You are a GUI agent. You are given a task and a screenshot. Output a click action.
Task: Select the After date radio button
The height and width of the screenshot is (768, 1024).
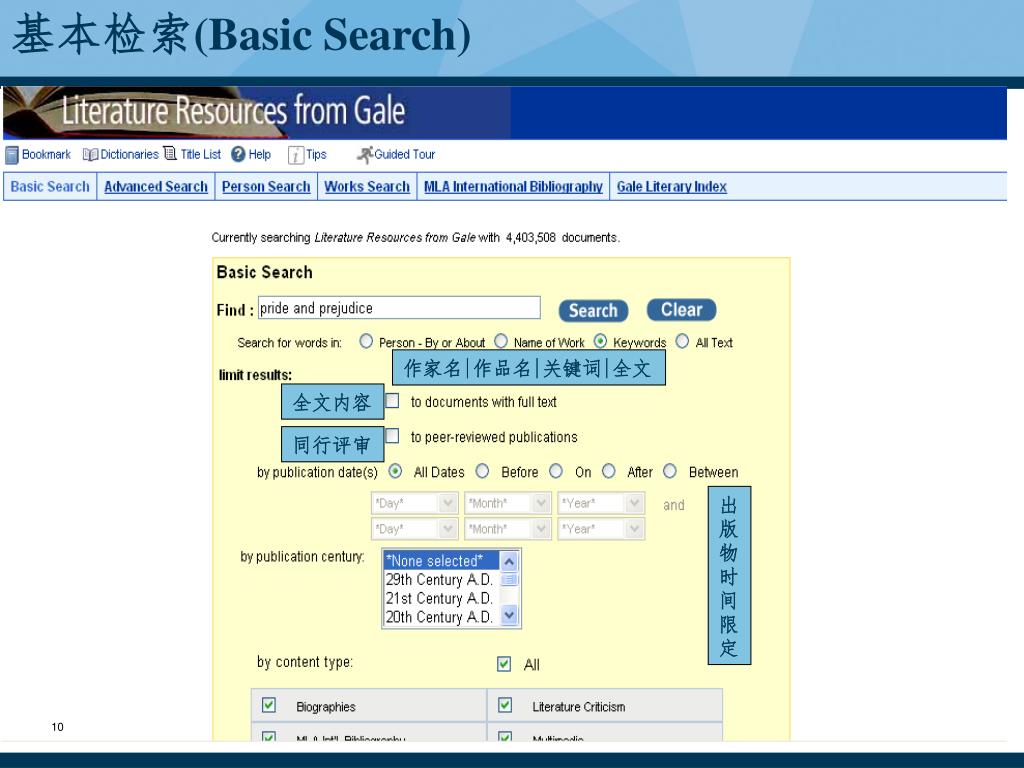pos(609,471)
